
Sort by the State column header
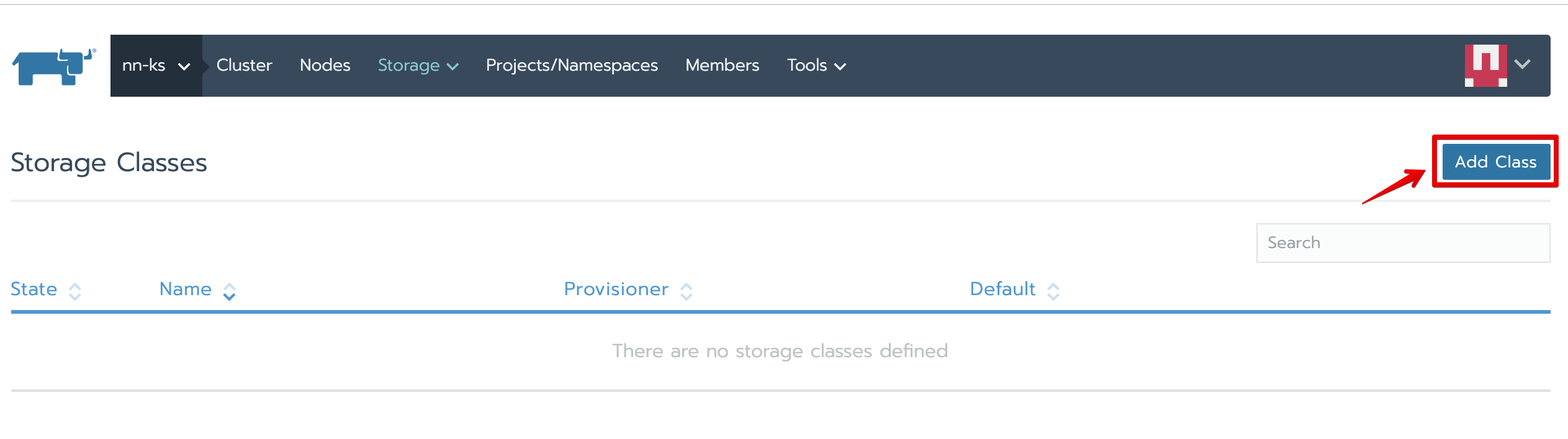pos(34,290)
